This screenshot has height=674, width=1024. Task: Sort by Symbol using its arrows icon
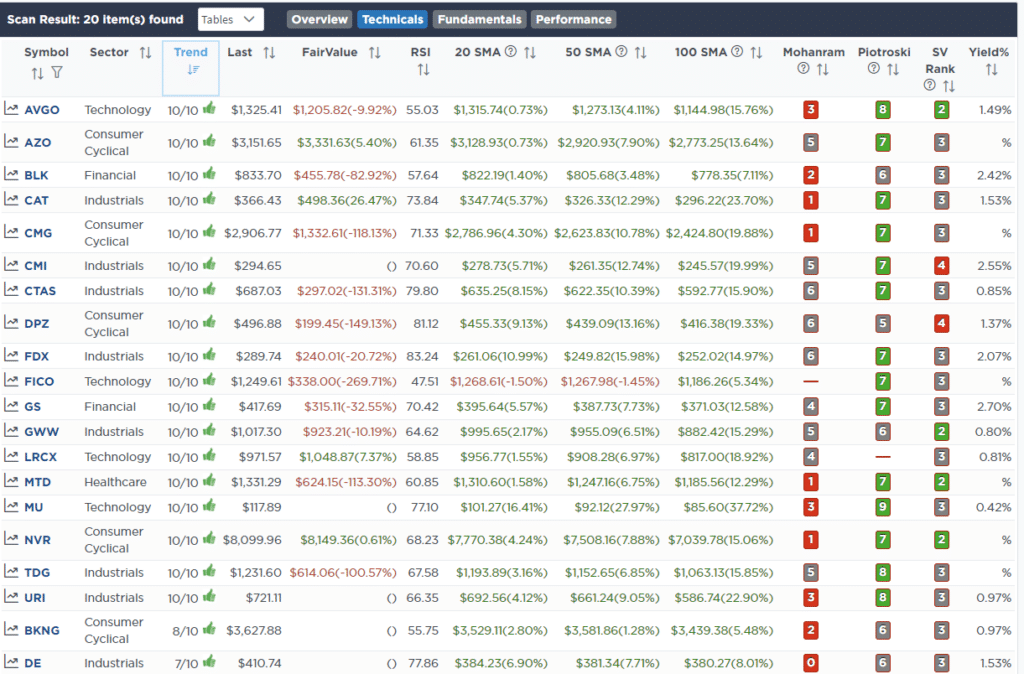pos(37,73)
